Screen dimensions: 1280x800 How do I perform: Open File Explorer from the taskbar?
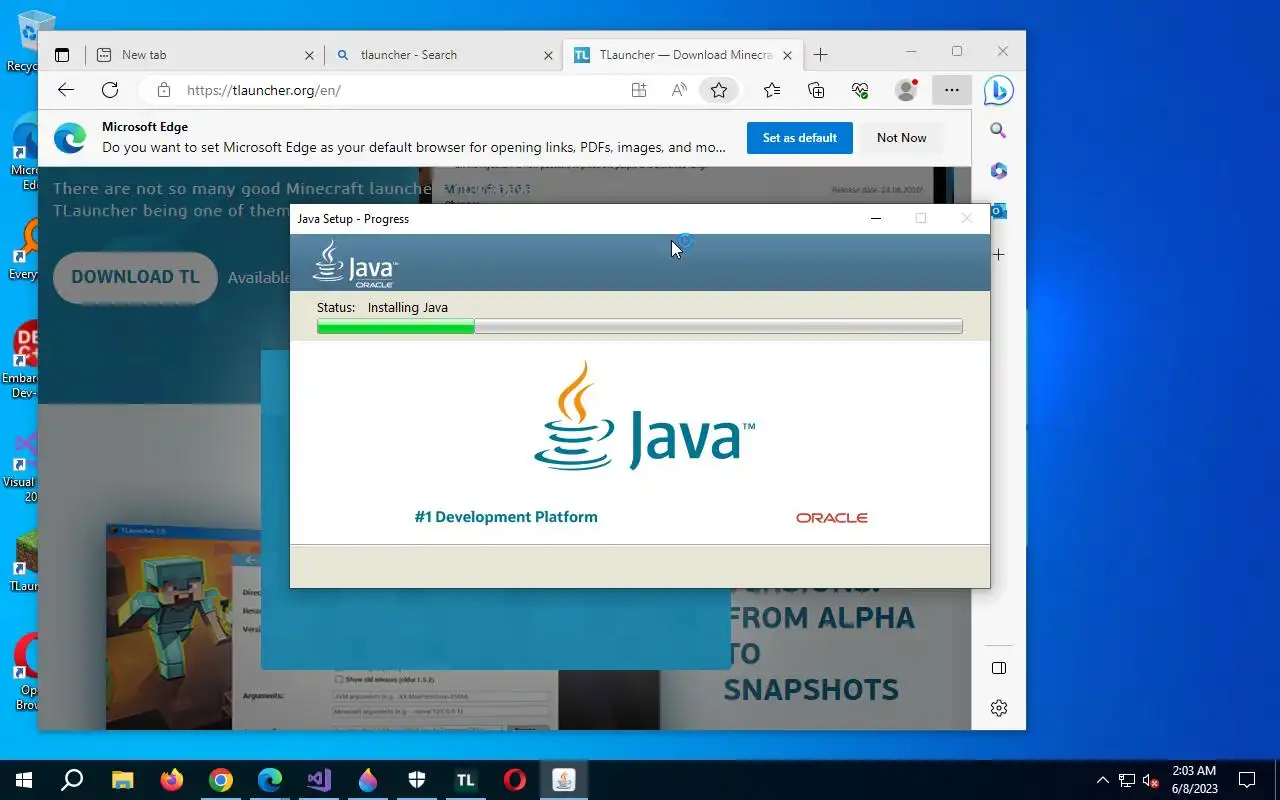tap(122, 780)
